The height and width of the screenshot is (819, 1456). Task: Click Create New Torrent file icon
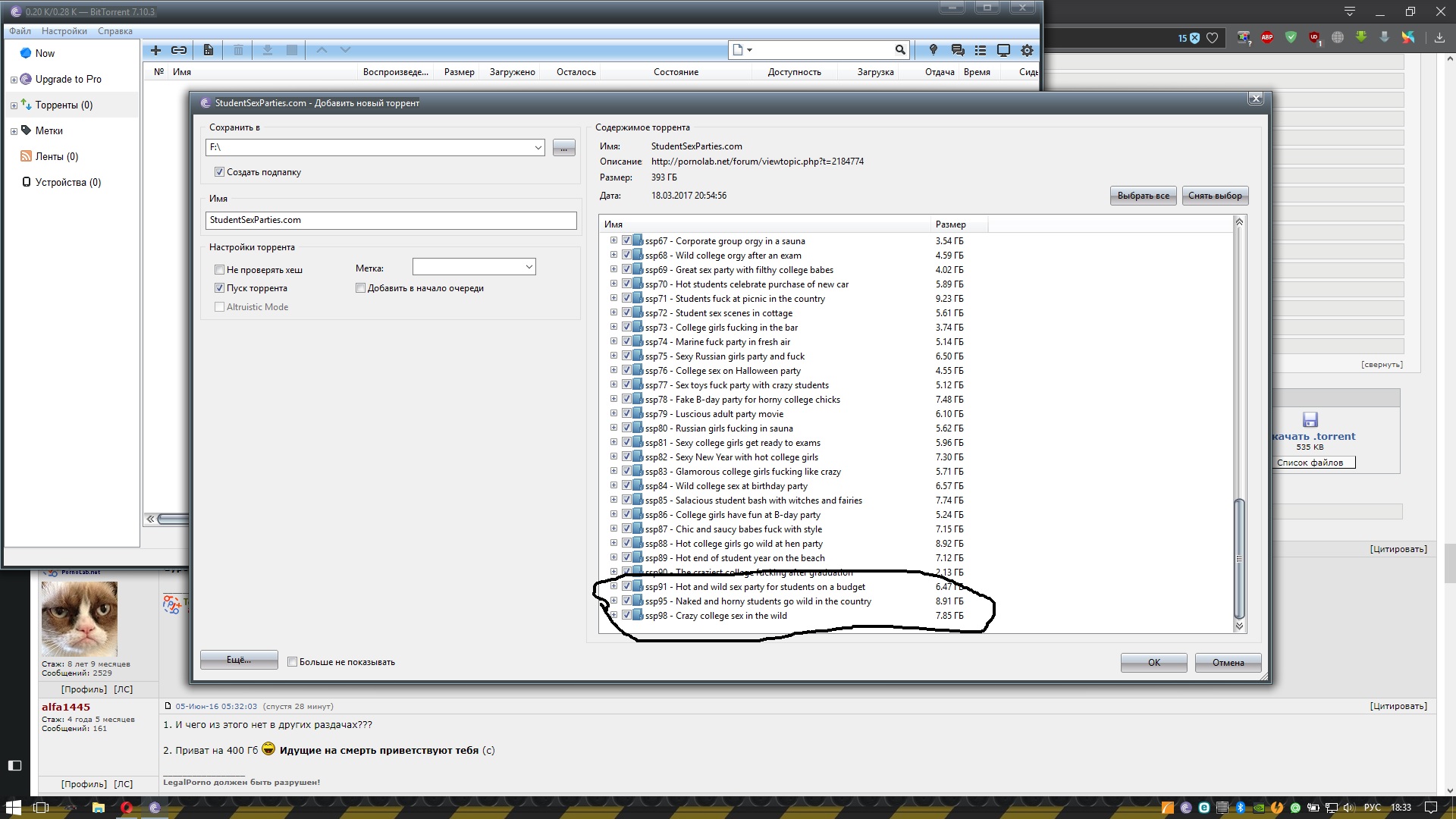(209, 50)
